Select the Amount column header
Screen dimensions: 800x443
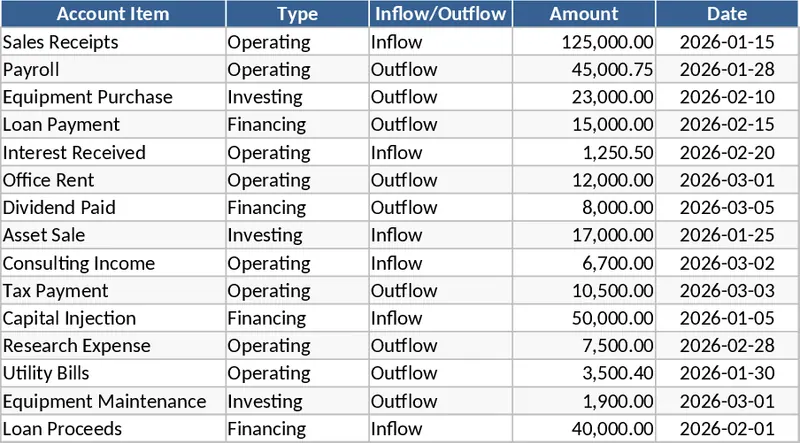584,14
